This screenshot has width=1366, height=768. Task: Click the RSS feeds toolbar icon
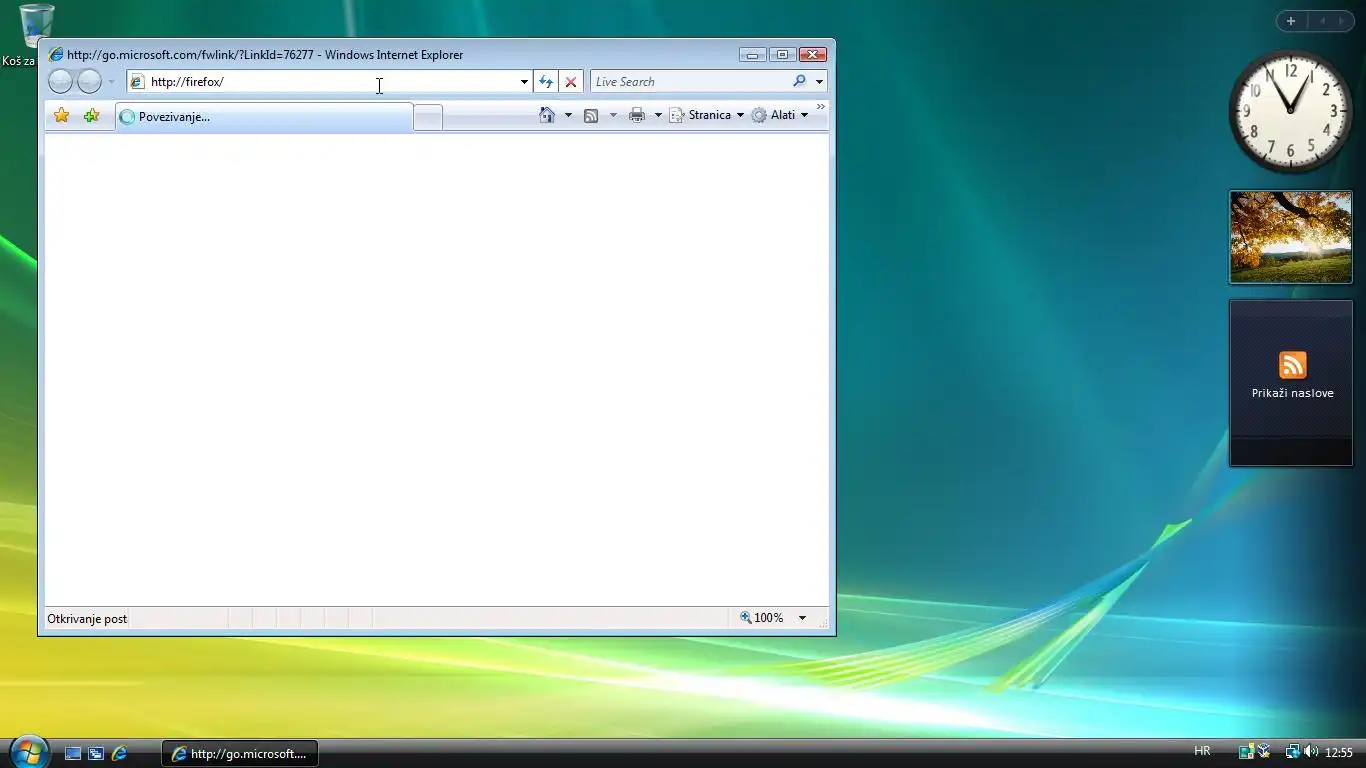591,116
